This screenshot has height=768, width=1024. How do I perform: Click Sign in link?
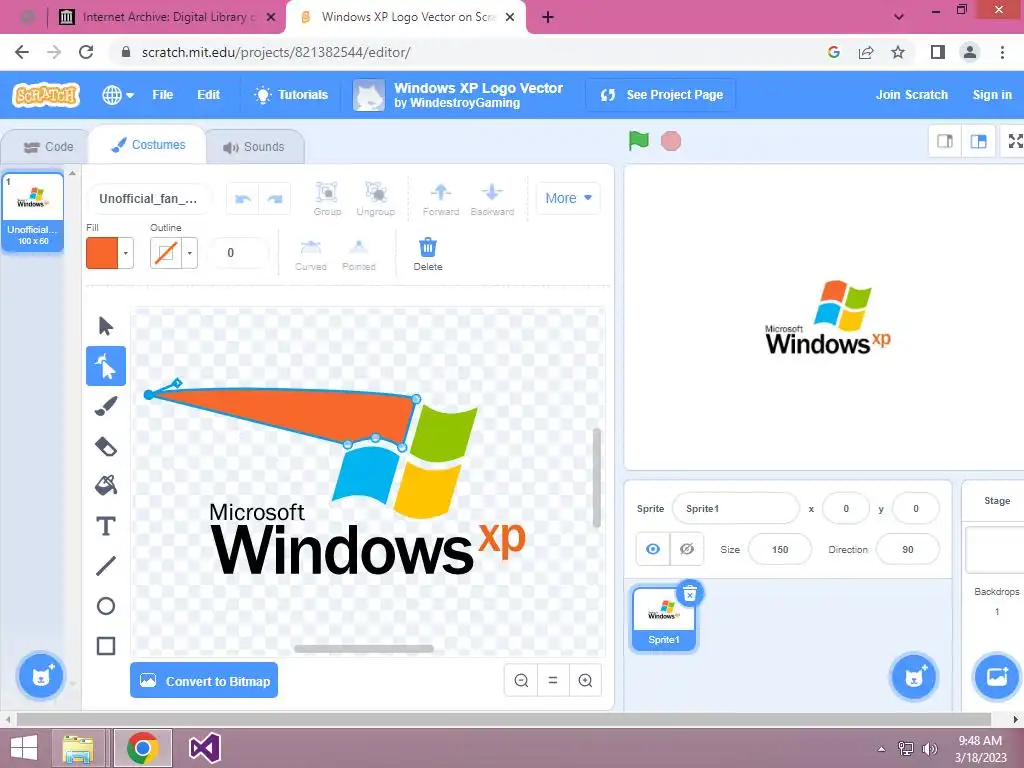pos(992,95)
